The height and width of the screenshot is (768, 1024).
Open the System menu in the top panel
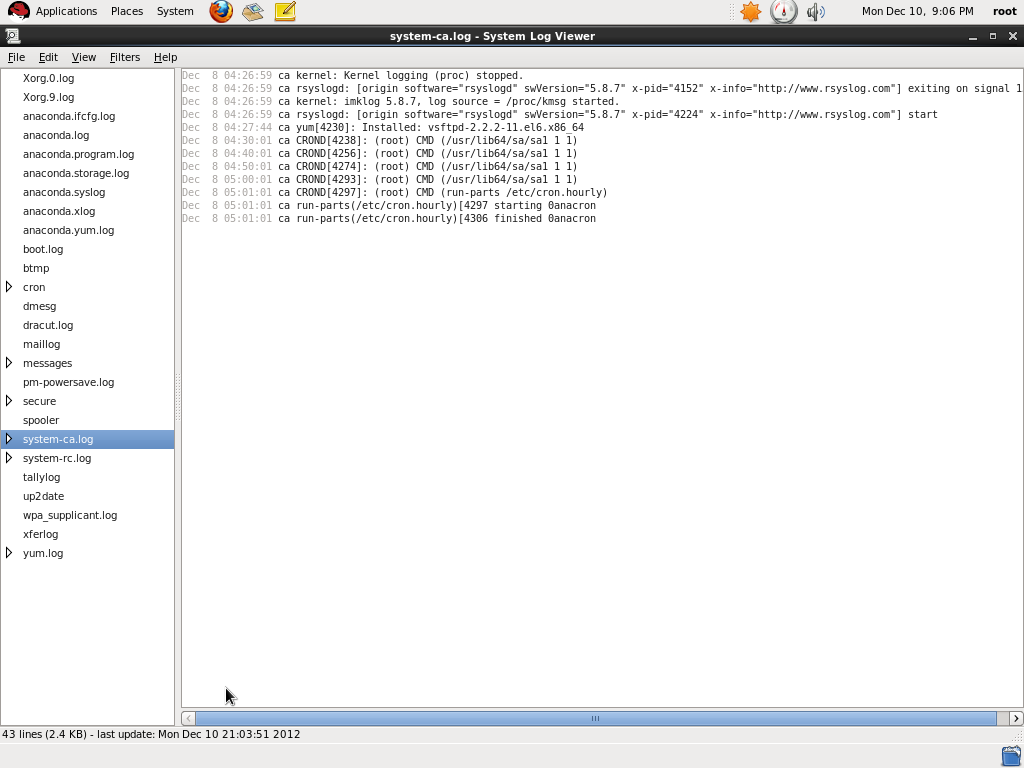175,11
